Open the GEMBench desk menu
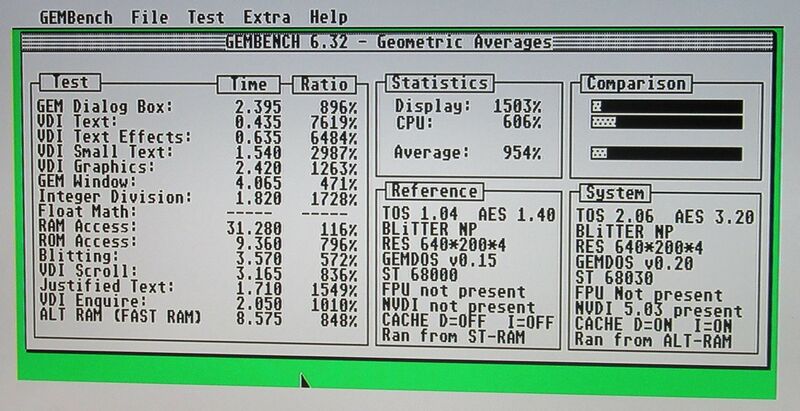 [x=76, y=17]
